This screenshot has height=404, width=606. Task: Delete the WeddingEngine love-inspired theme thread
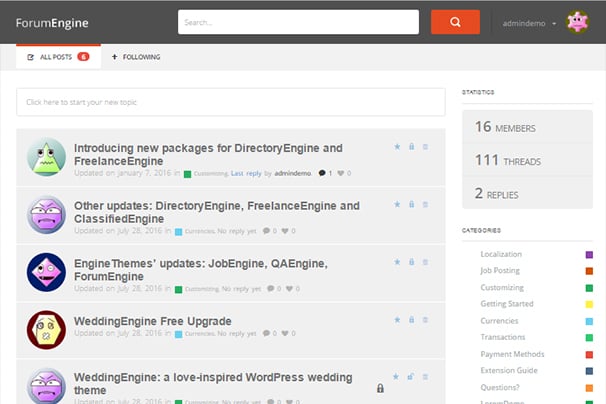425,377
